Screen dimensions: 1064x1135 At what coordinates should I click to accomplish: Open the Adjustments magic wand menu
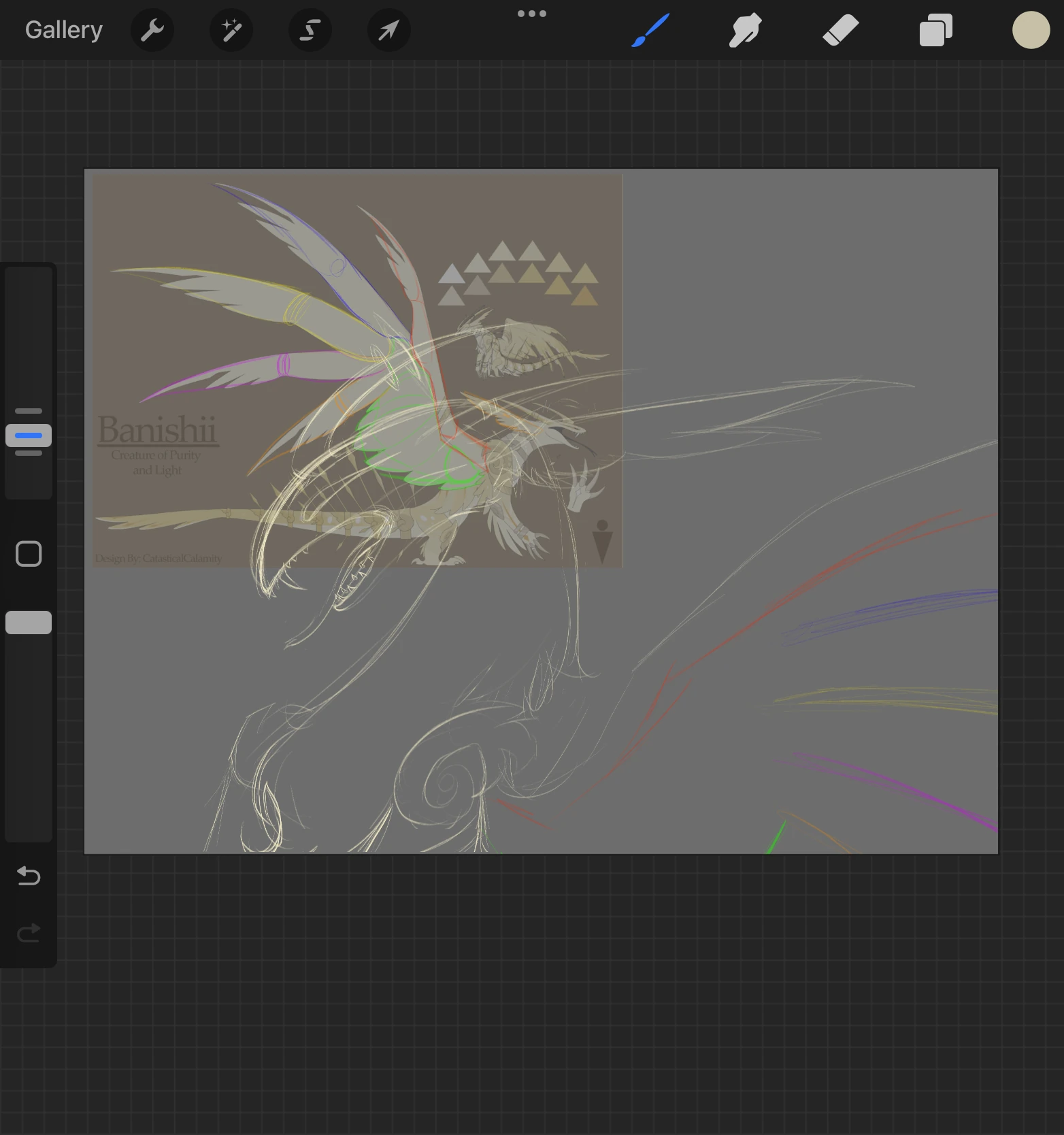pos(231,30)
